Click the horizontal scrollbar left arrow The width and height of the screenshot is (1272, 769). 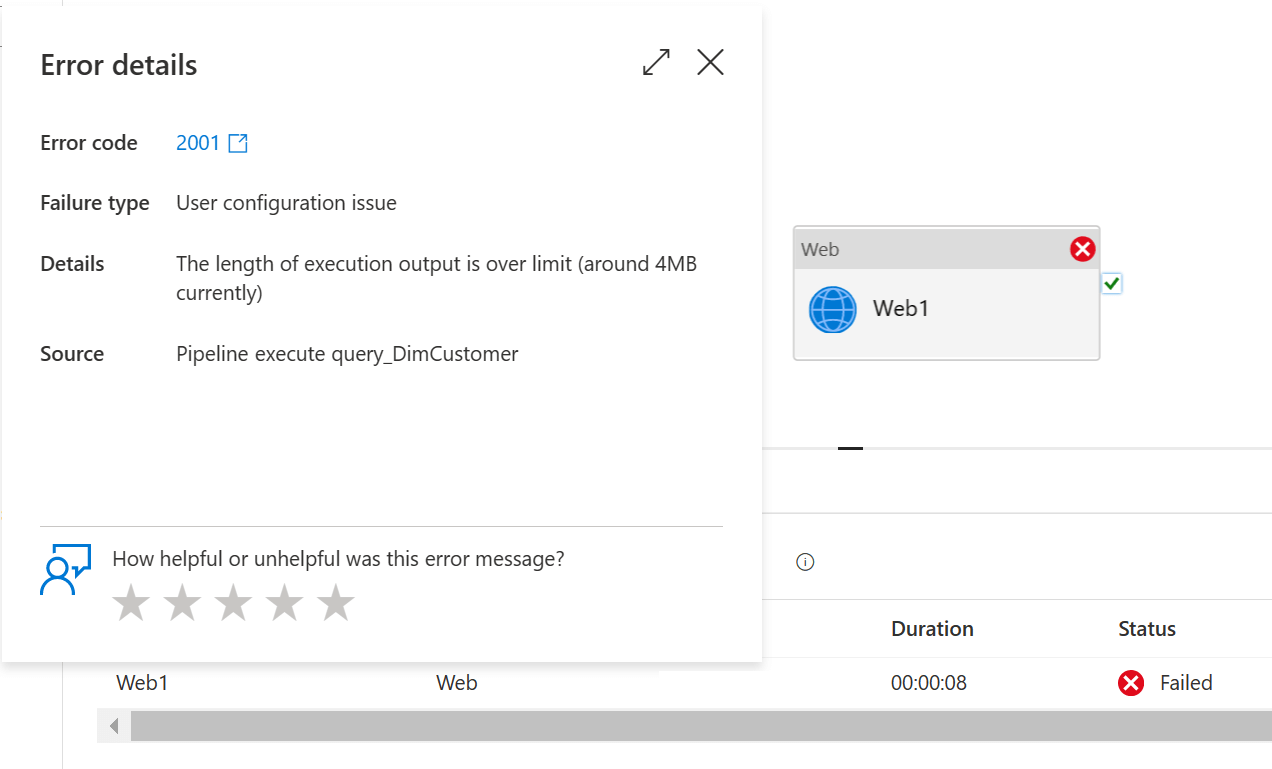coord(114,726)
